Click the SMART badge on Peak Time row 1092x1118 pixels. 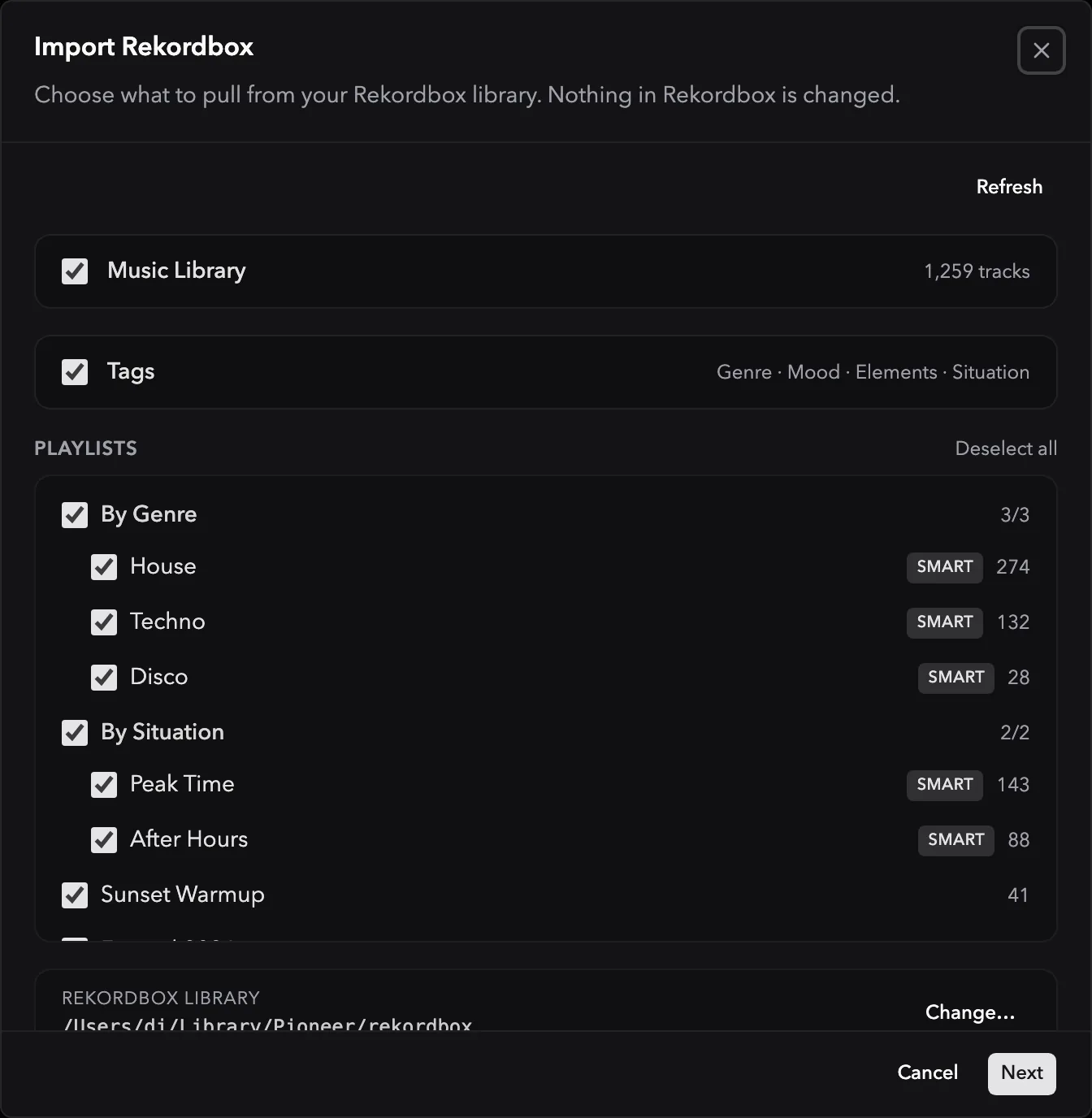(945, 785)
